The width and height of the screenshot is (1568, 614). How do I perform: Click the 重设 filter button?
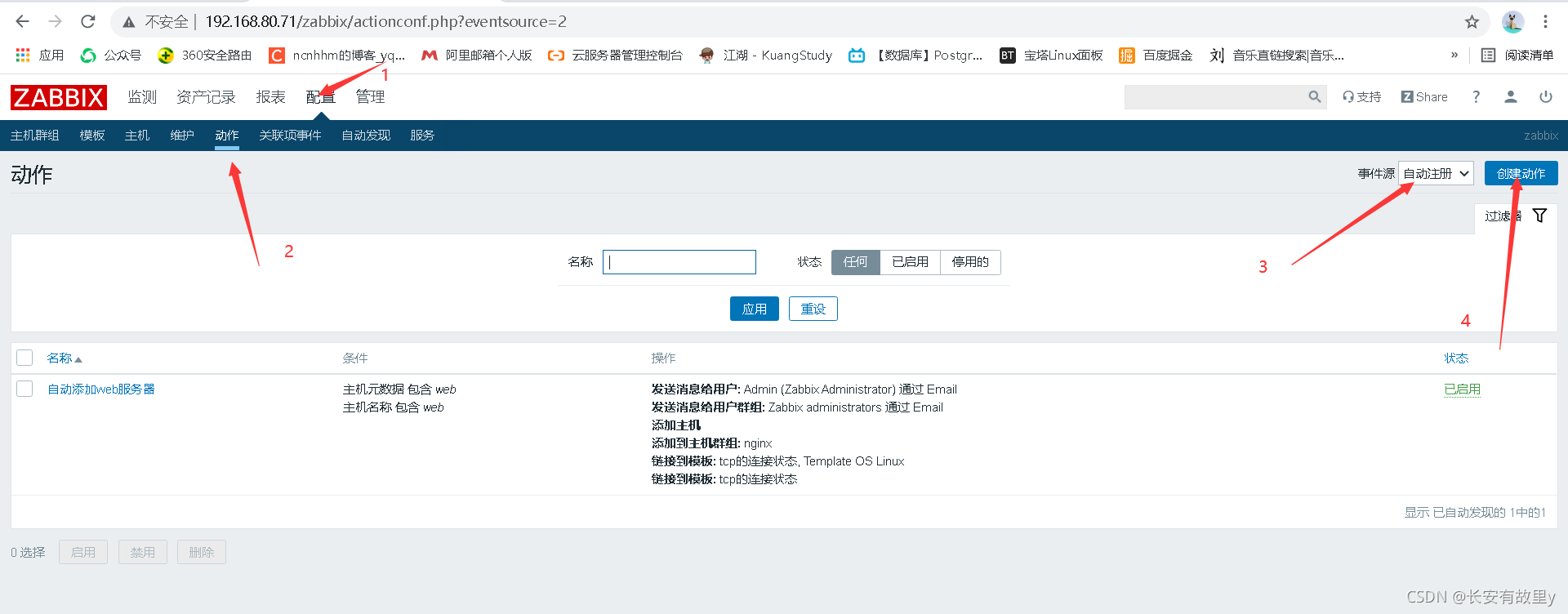pyautogui.click(x=813, y=309)
